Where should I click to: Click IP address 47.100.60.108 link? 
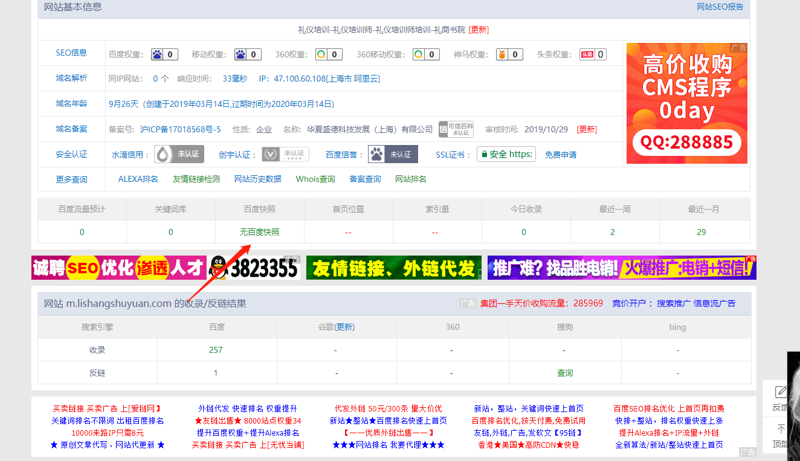327,79
